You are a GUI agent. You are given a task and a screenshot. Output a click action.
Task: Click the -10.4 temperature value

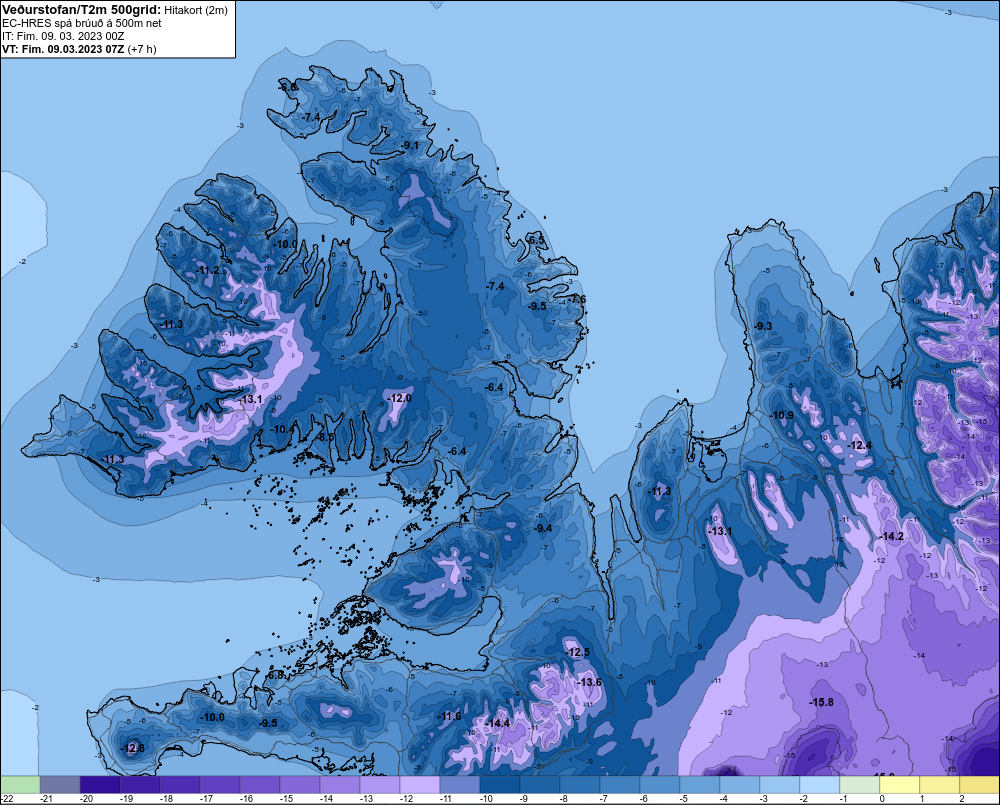click(283, 429)
